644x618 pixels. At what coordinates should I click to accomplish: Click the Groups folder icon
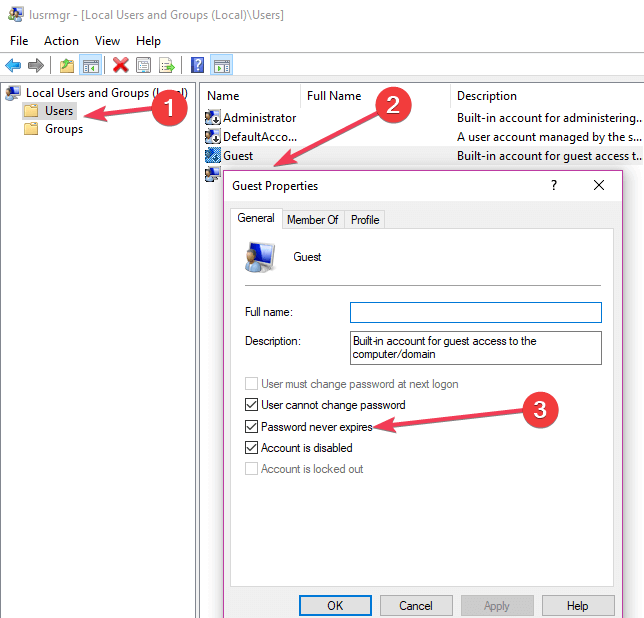pos(31,129)
